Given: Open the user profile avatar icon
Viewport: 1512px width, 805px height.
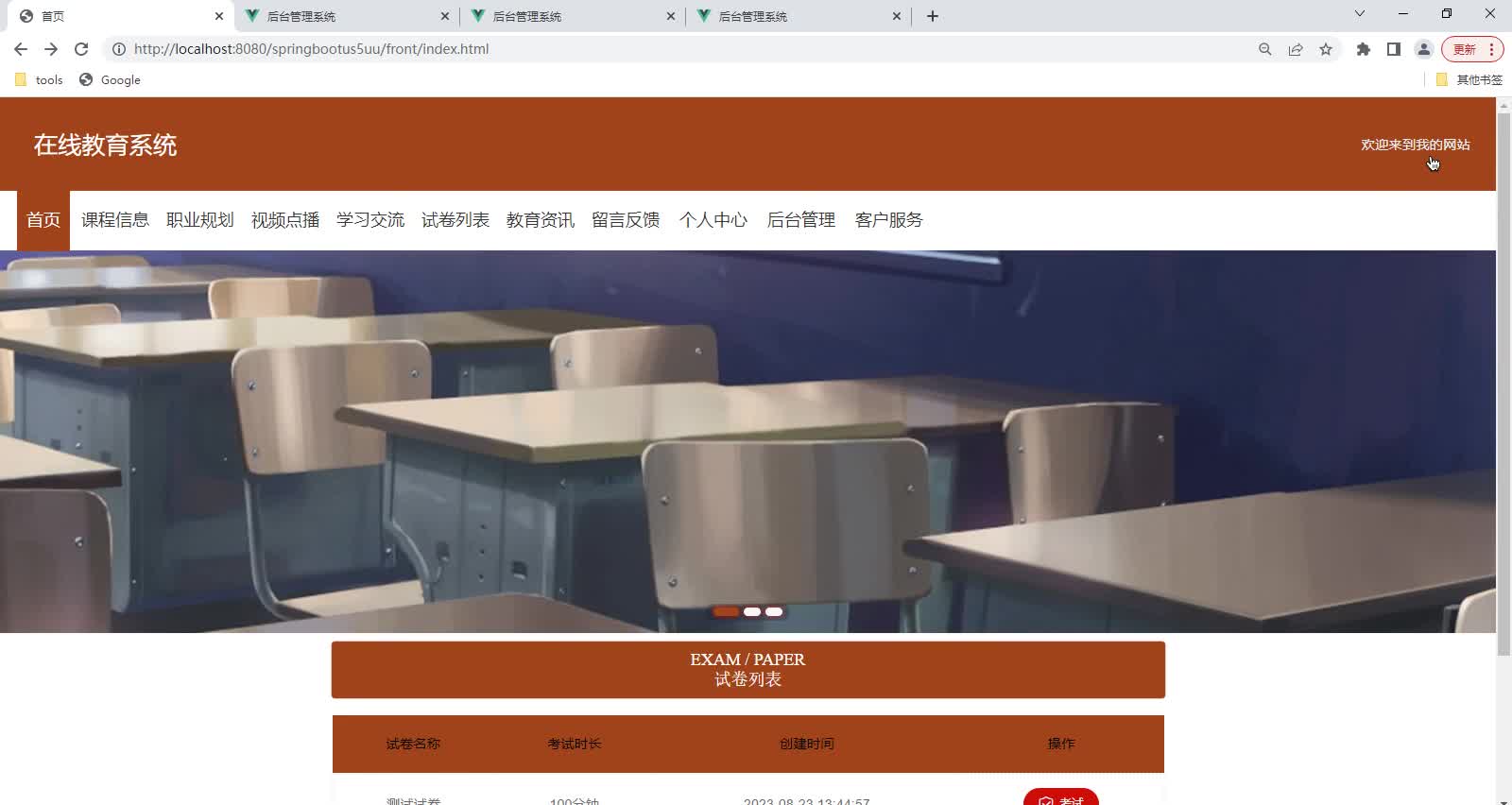Looking at the screenshot, I should (1423, 49).
